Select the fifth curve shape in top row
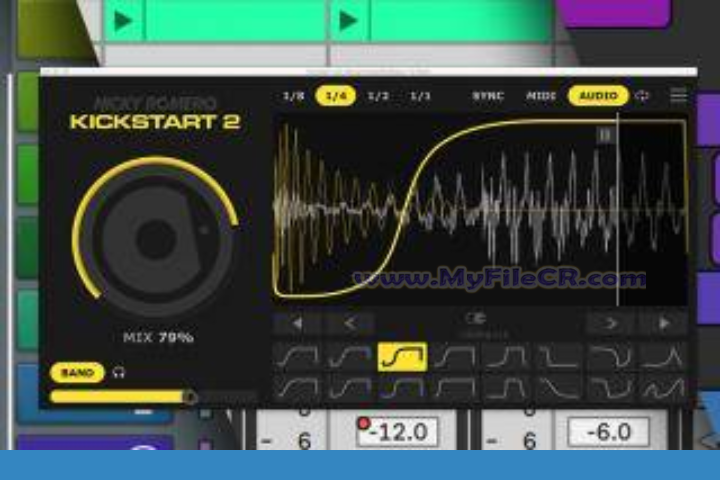Screen dimensions: 720x480 507,356
